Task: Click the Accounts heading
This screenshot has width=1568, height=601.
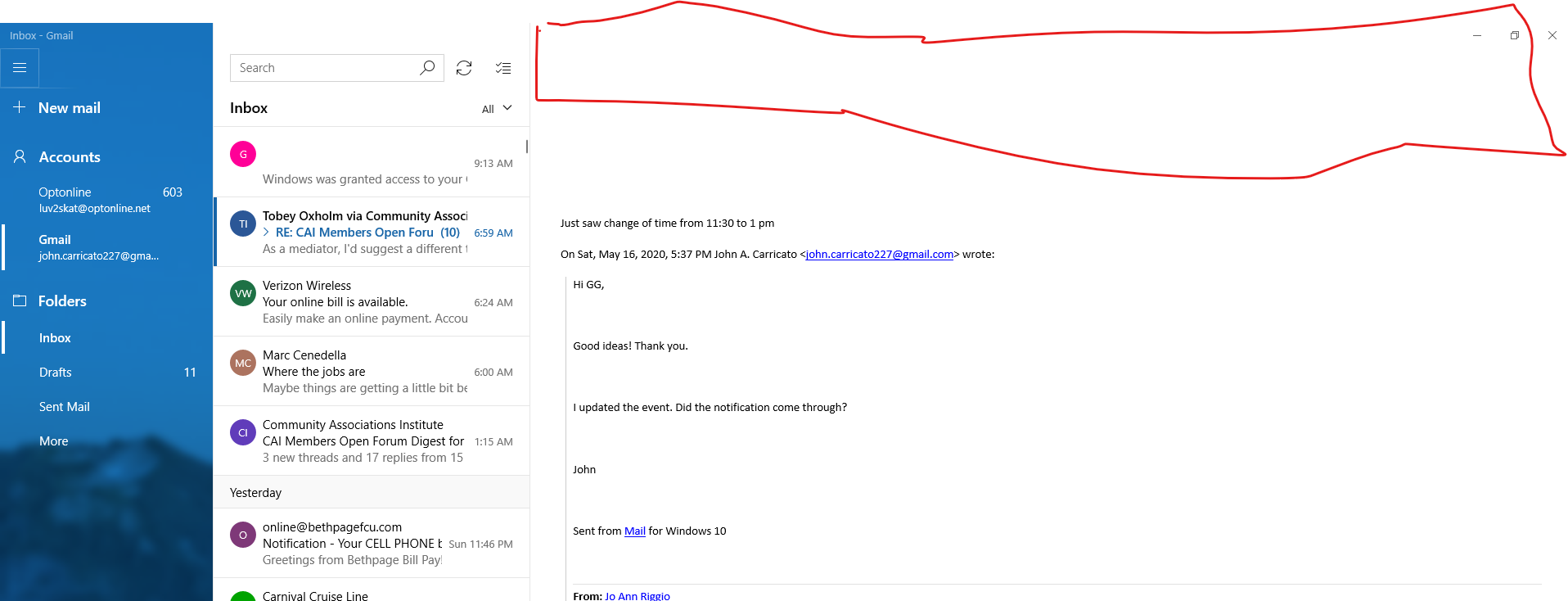Action: point(70,156)
